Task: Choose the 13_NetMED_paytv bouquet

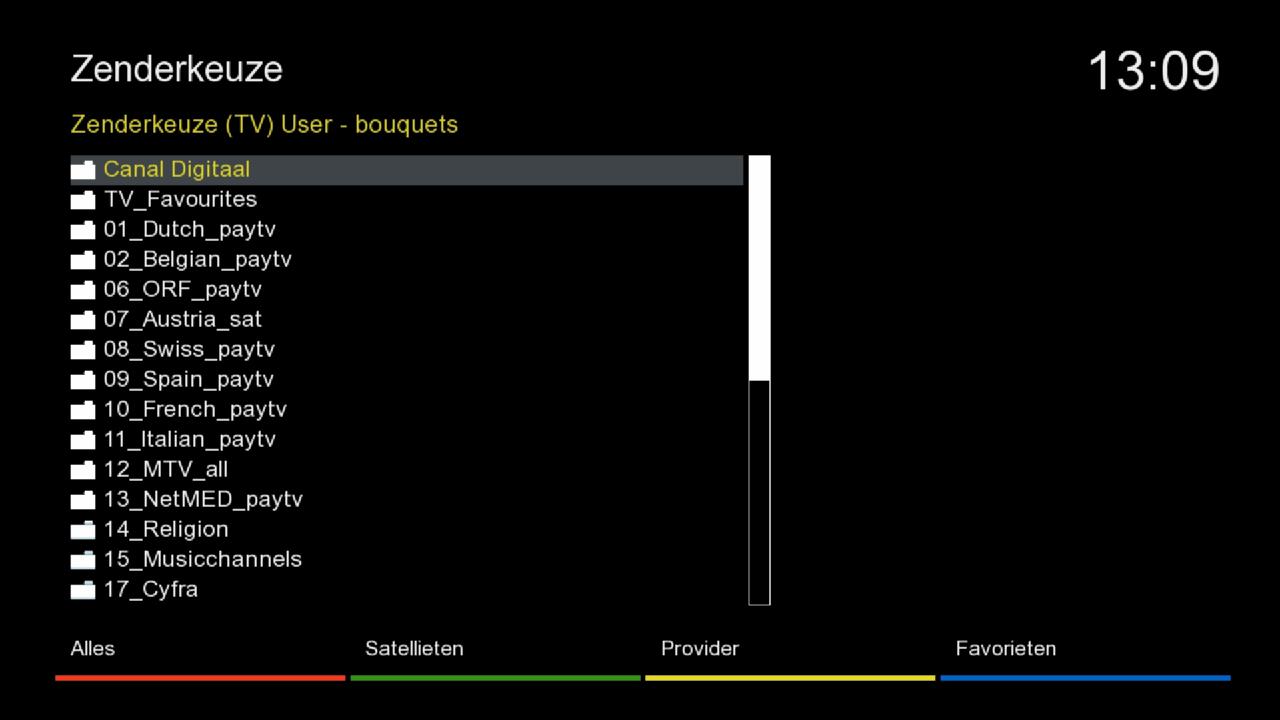Action: click(202, 500)
